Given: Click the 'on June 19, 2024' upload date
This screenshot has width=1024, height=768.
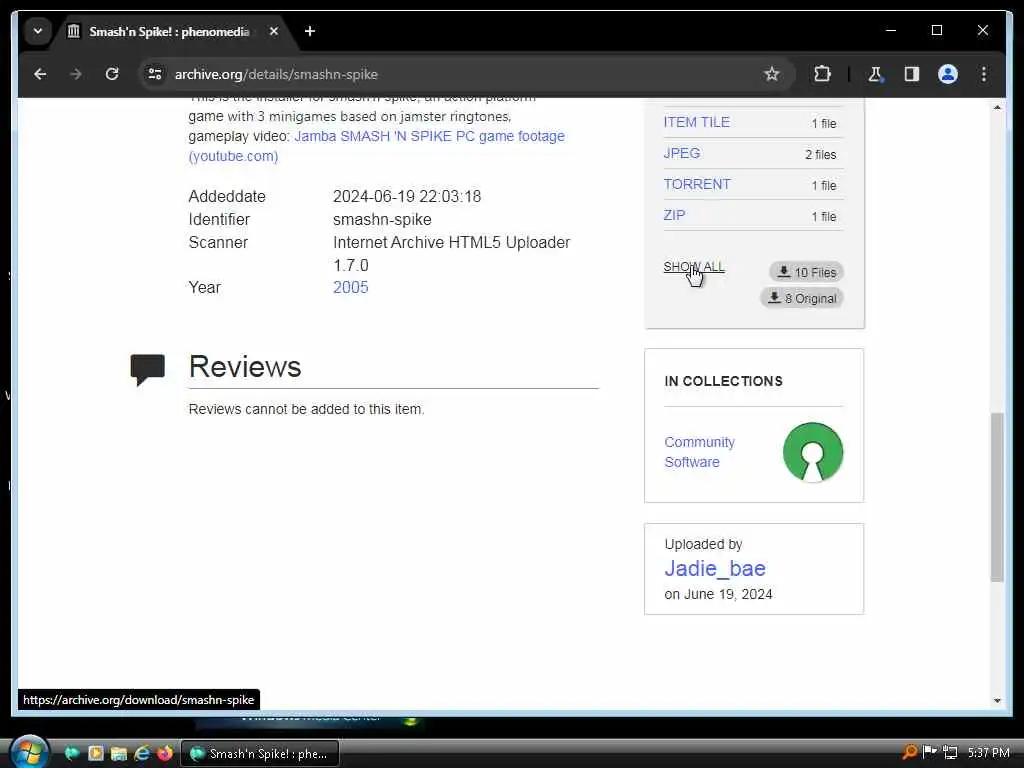Looking at the screenshot, I should coord(718,594).
